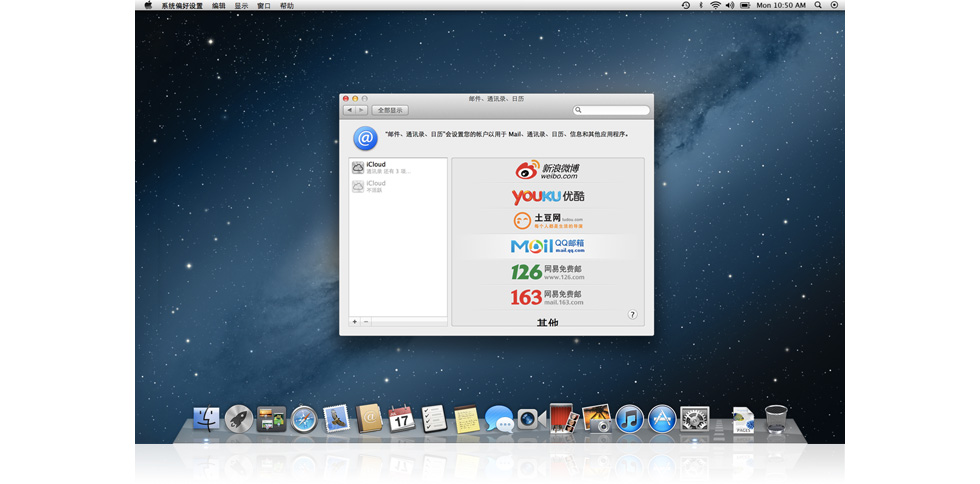
Task: Open the Photo Booth dock icon
Action: pyautogui.click(x=563, y=418)
